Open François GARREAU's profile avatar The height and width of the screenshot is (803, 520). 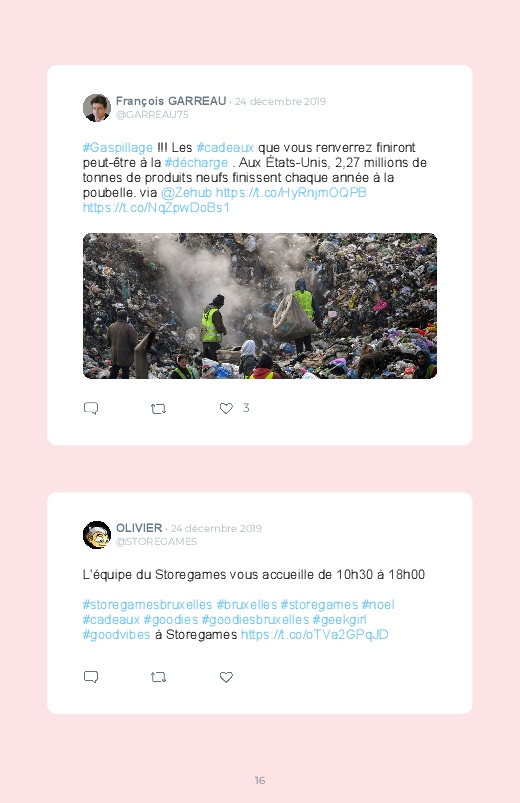pos(97,108)
